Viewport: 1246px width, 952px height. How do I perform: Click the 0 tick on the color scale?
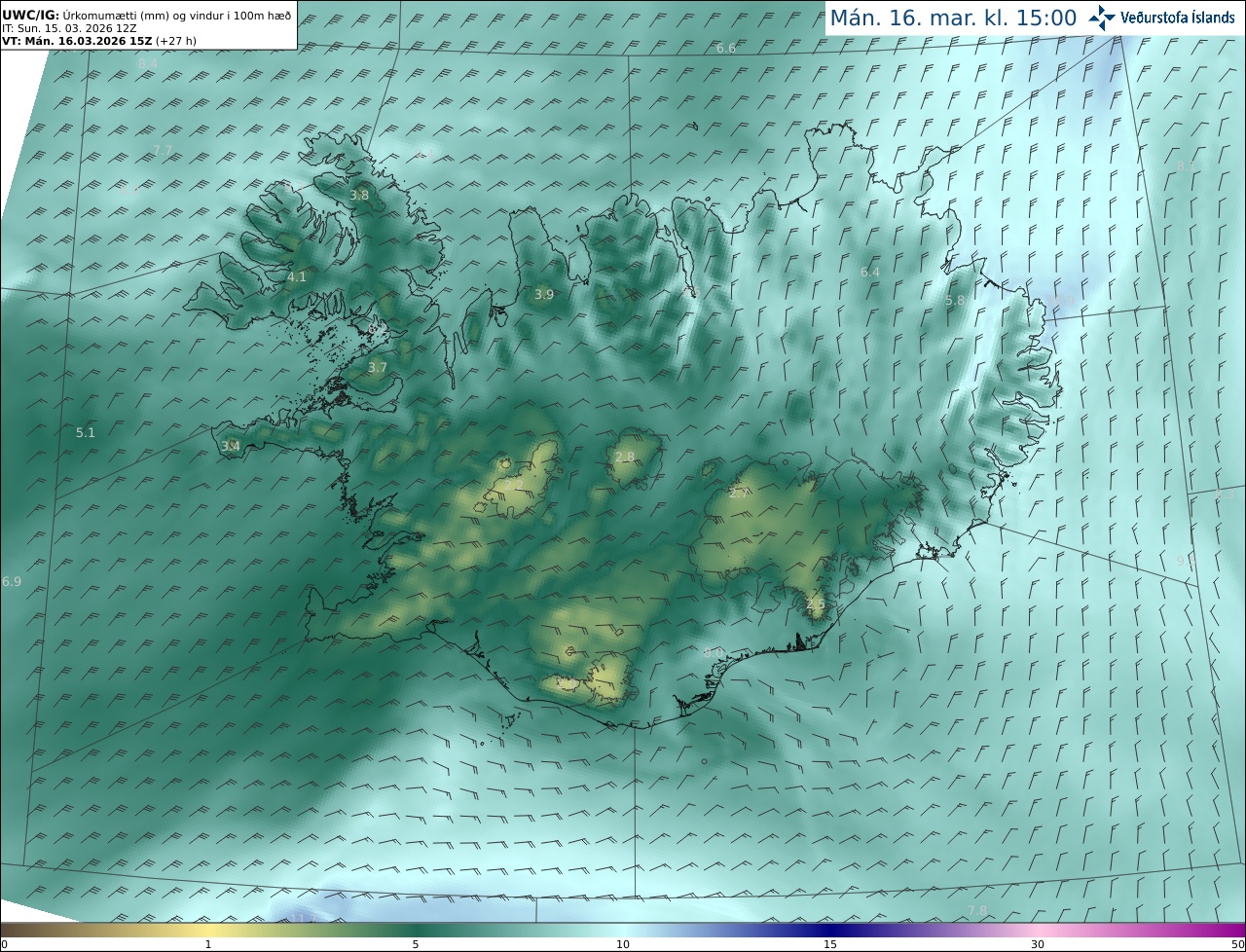point(4,944)
